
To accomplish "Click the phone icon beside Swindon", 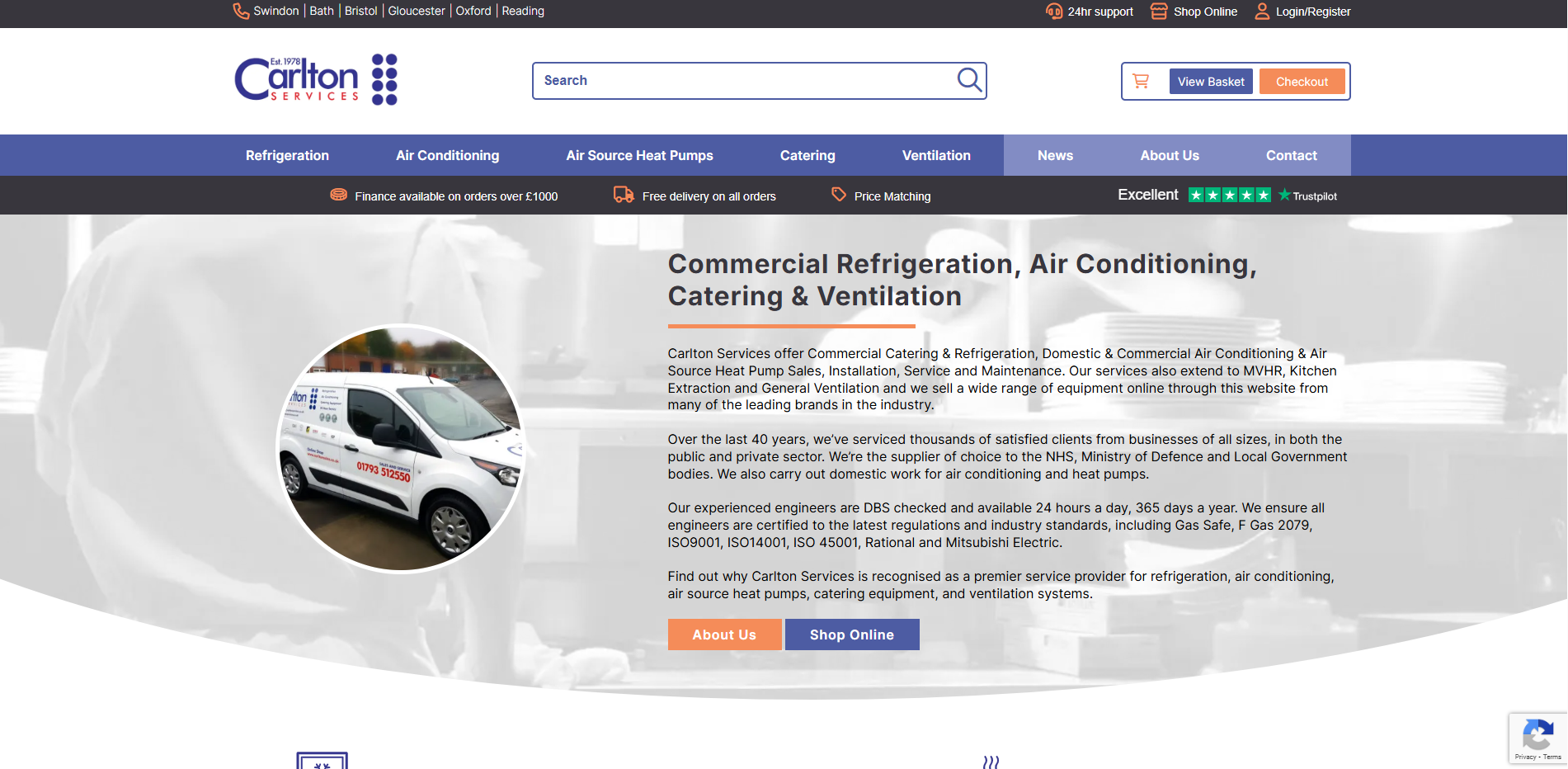I will [241, 12].
